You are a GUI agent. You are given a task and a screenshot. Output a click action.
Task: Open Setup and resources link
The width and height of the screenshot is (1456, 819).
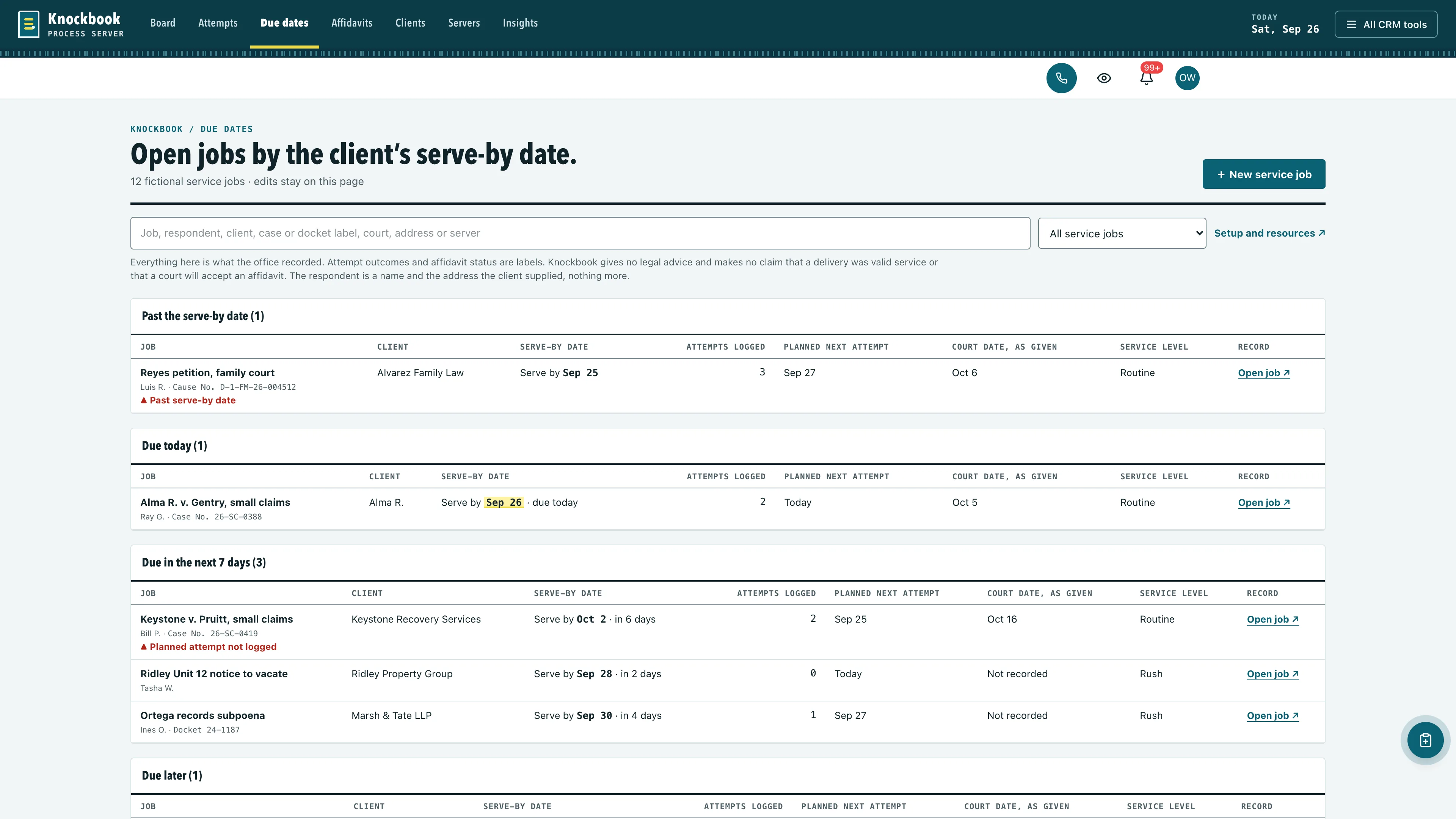pos(1269,233)
